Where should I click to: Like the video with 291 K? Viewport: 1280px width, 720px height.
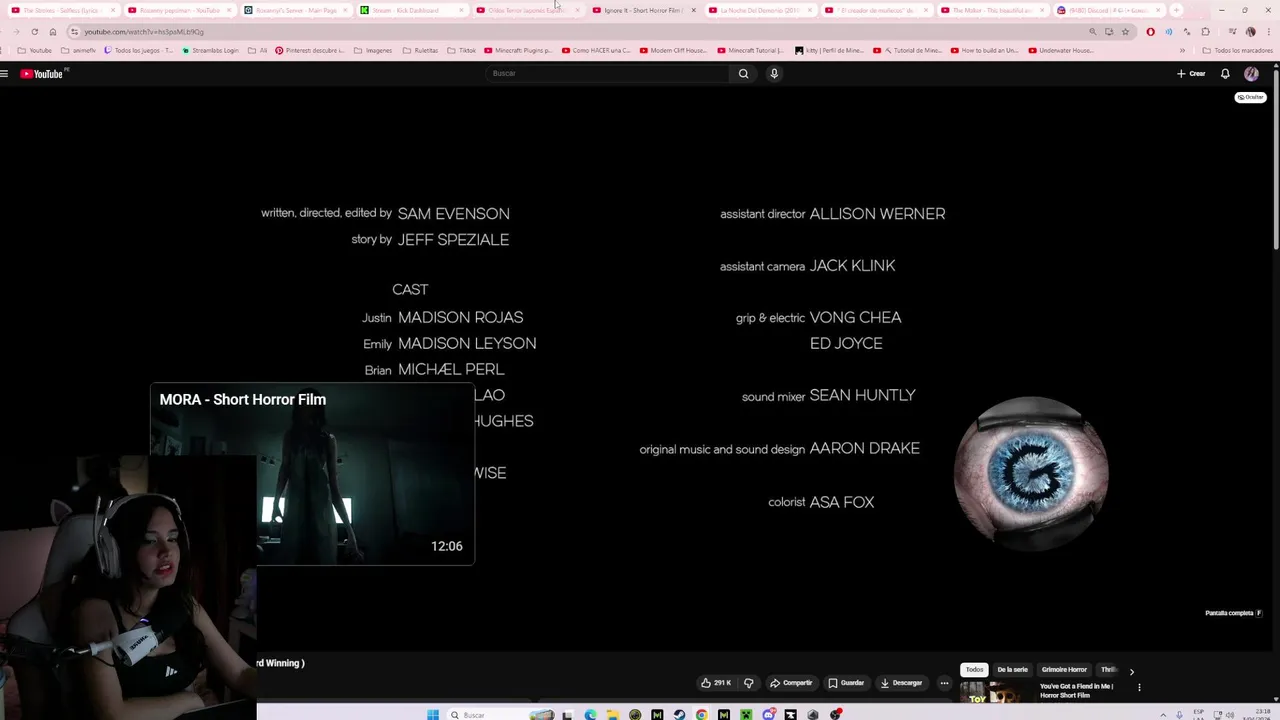pyautogui.click(x=716, y=683)
